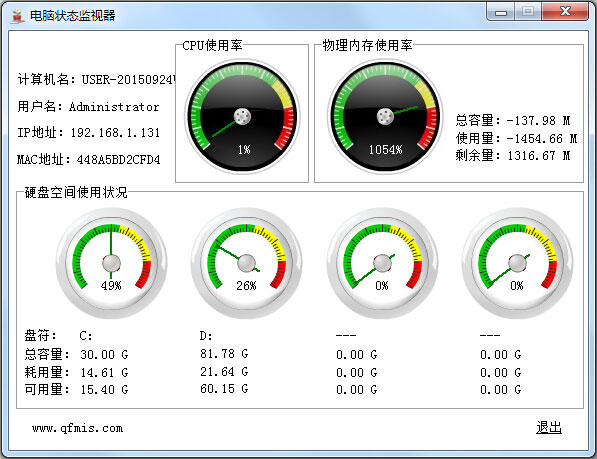Minimize the monitor window

point(501,12)
